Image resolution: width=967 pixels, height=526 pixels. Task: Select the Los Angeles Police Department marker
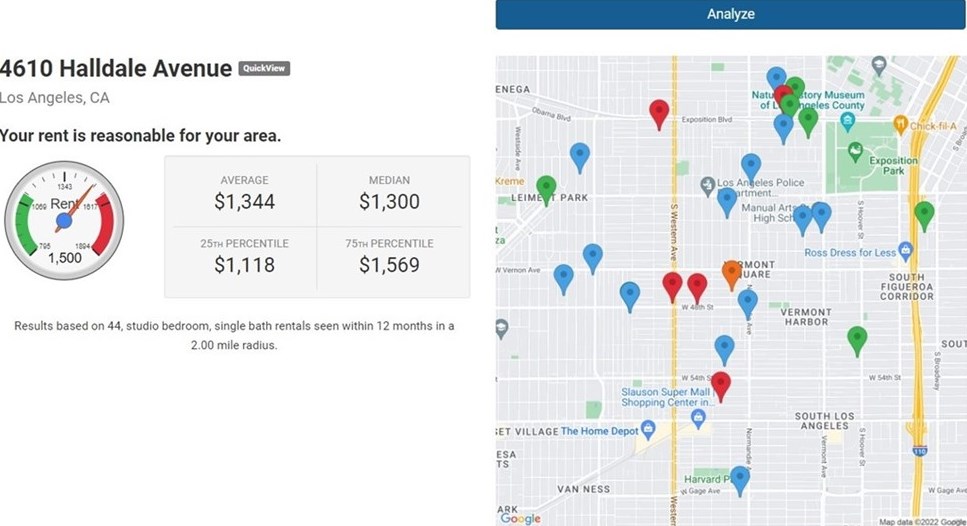pos(708,184)
